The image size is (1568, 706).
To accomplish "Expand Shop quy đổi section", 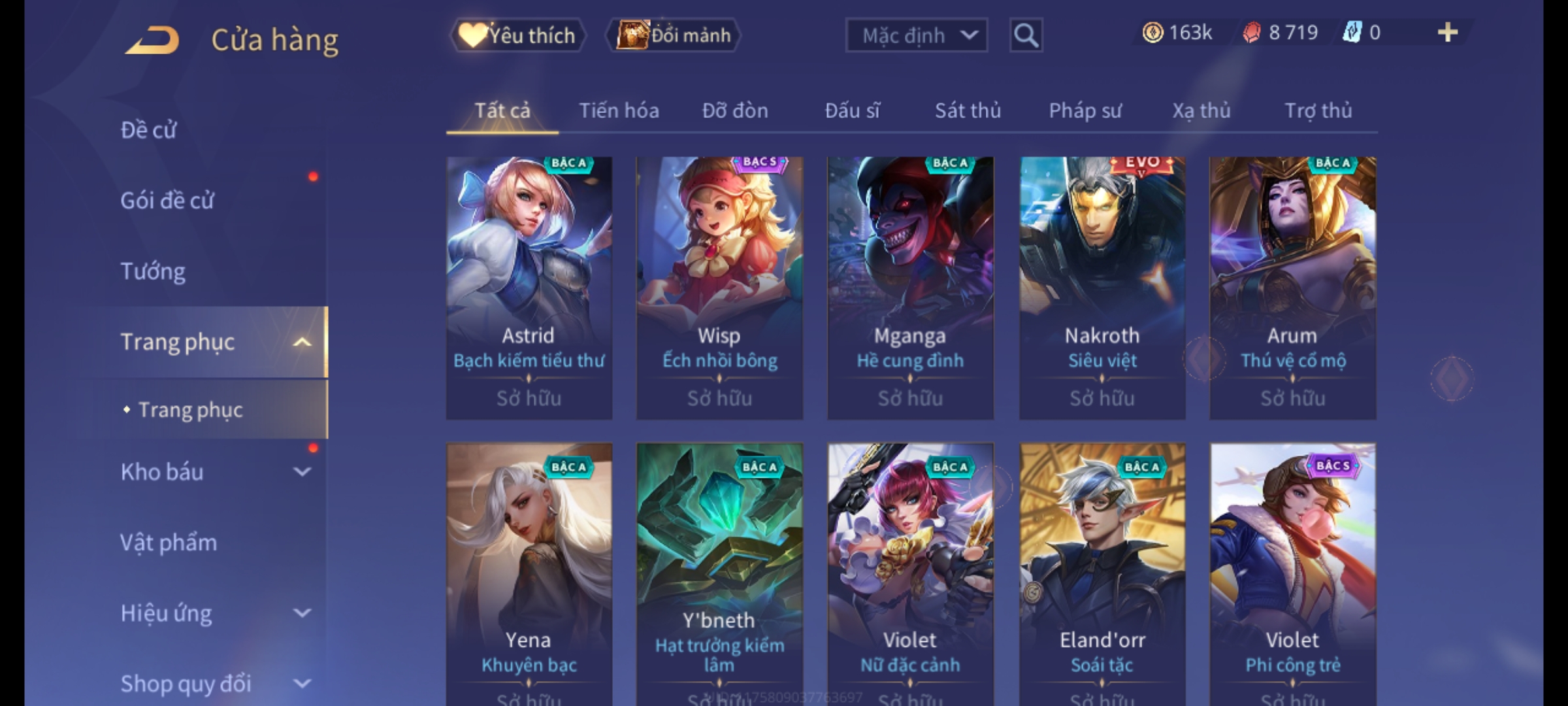I will (x=302, y=684).
